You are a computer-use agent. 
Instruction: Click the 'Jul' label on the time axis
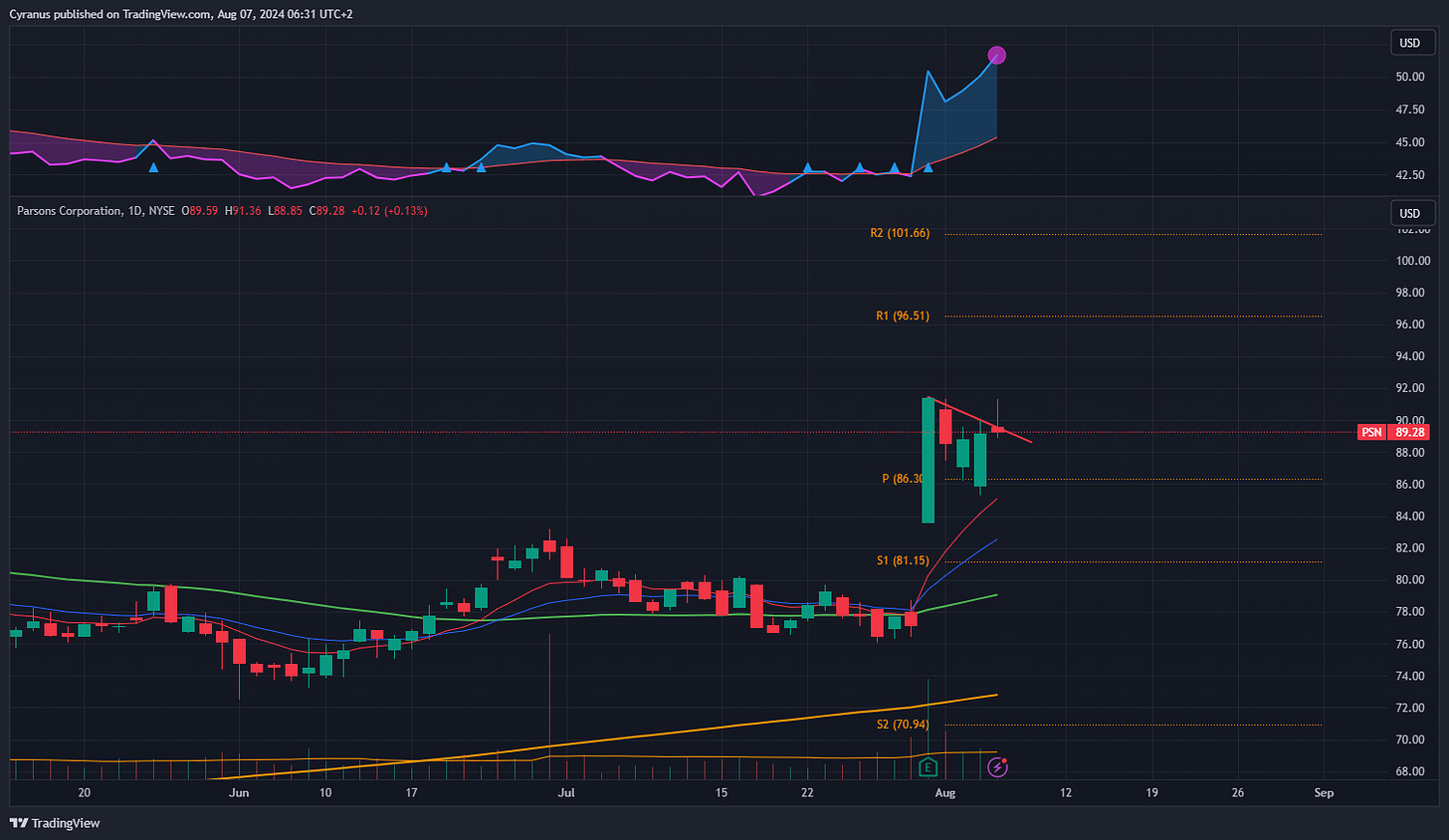tap(566, 793)
